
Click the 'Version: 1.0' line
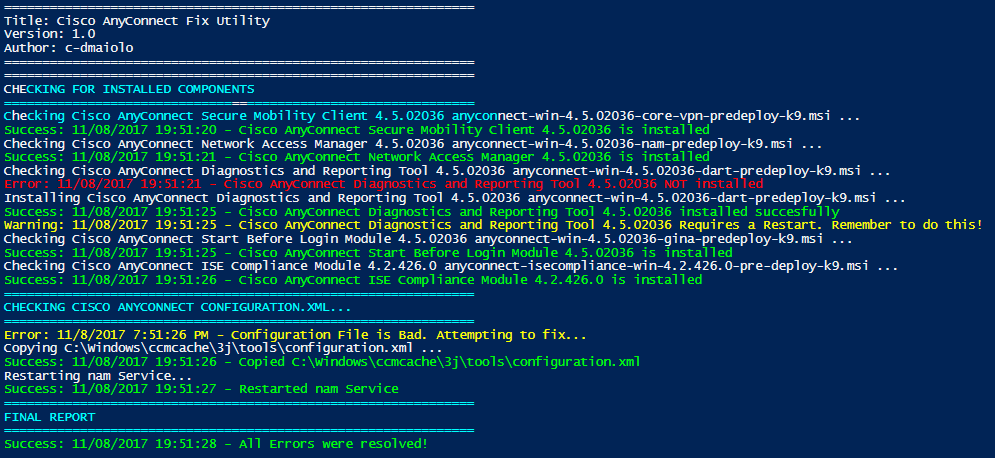click(x=49, y=34)
